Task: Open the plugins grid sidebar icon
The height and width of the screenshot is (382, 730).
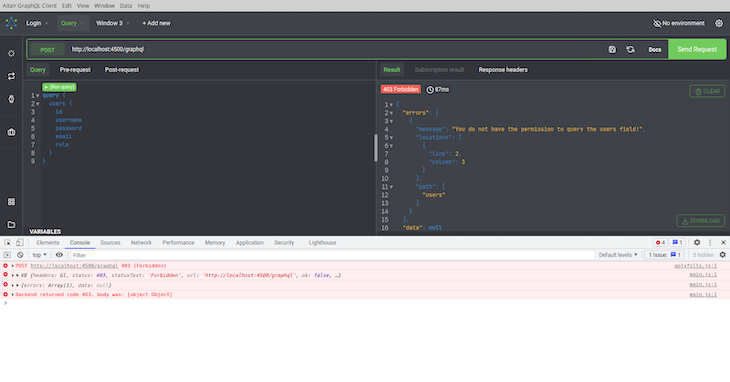Action: [x=11, y=201]
